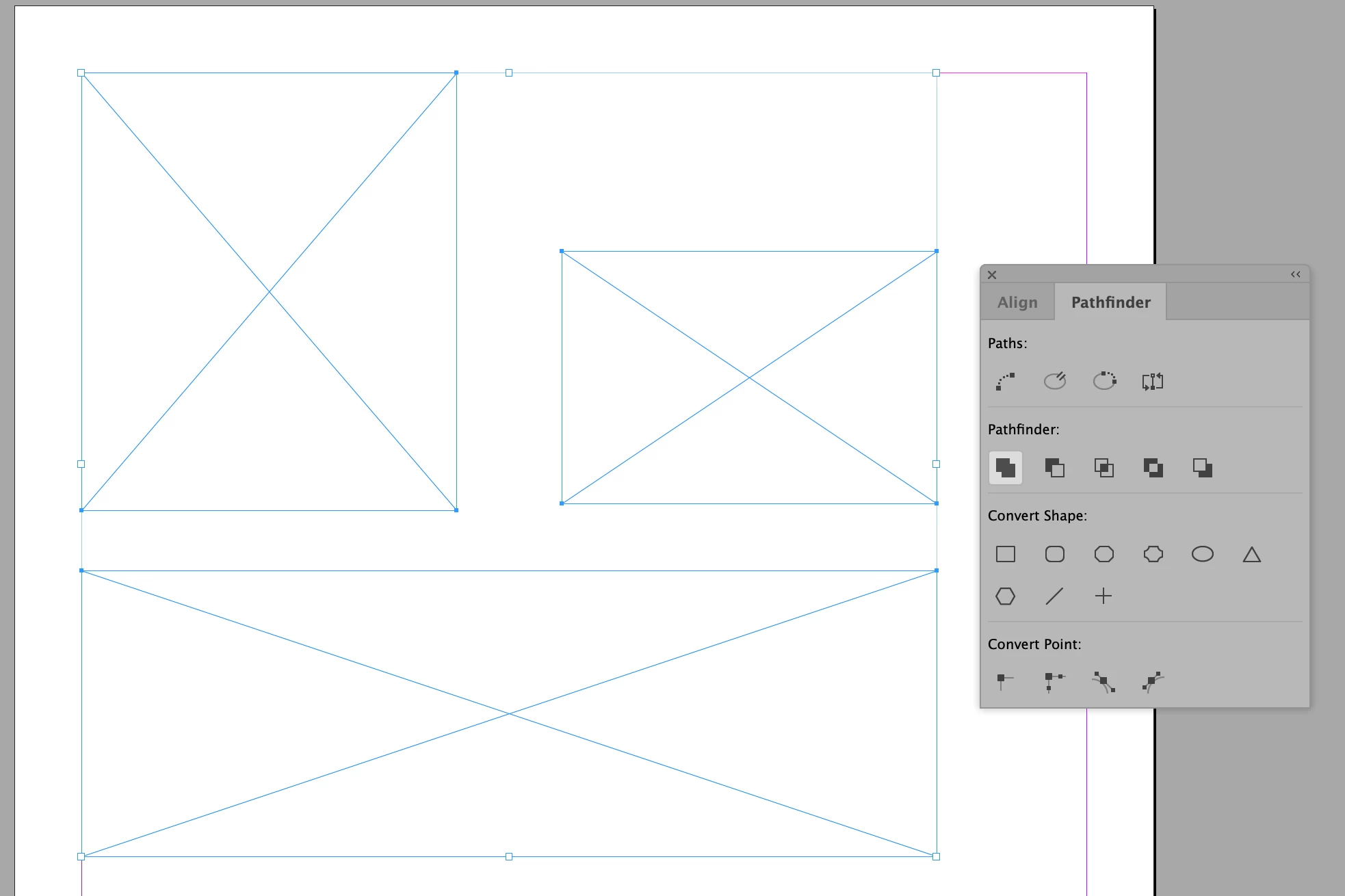
Task: Convert shape to triangle
Action: click(1251, 554)
